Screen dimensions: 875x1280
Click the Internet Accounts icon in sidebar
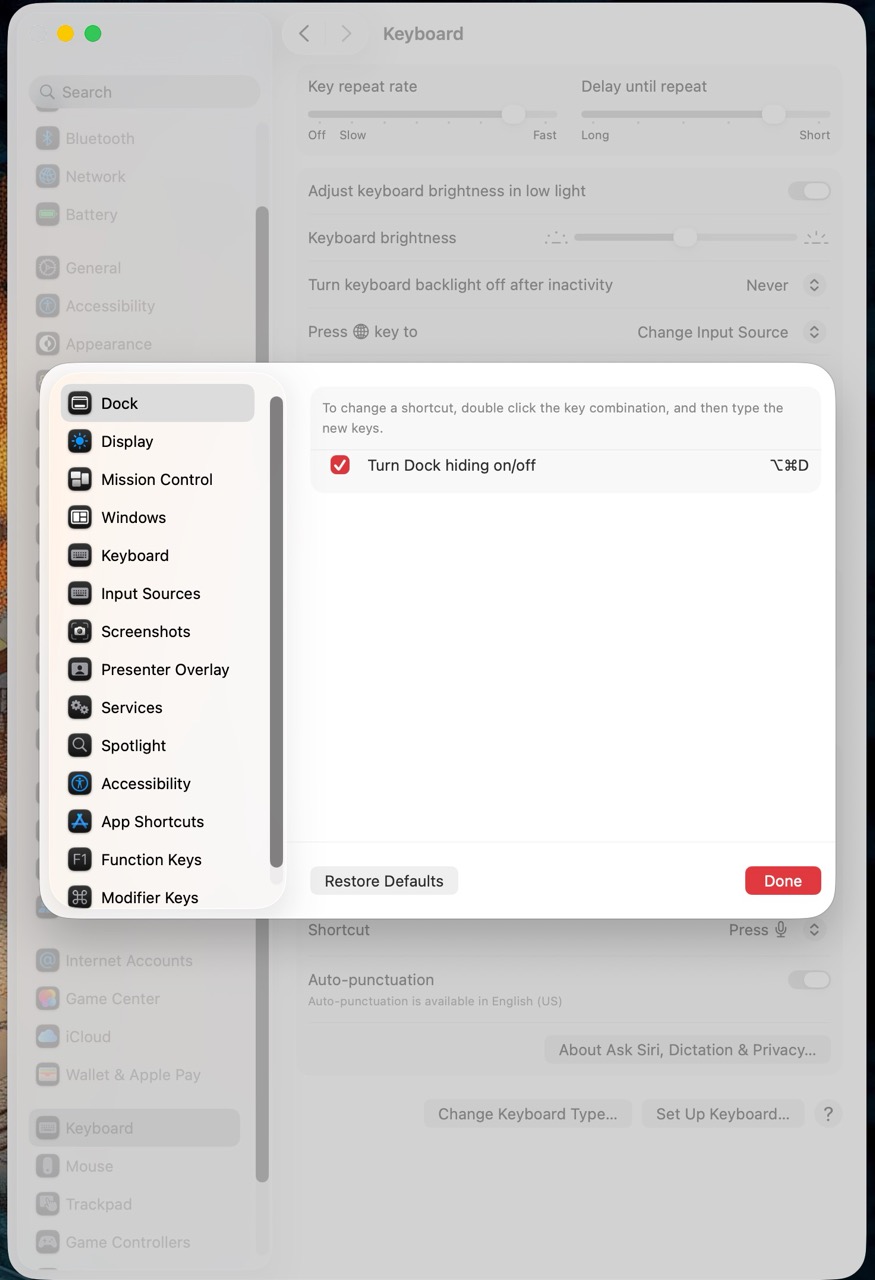coord(48,960)
